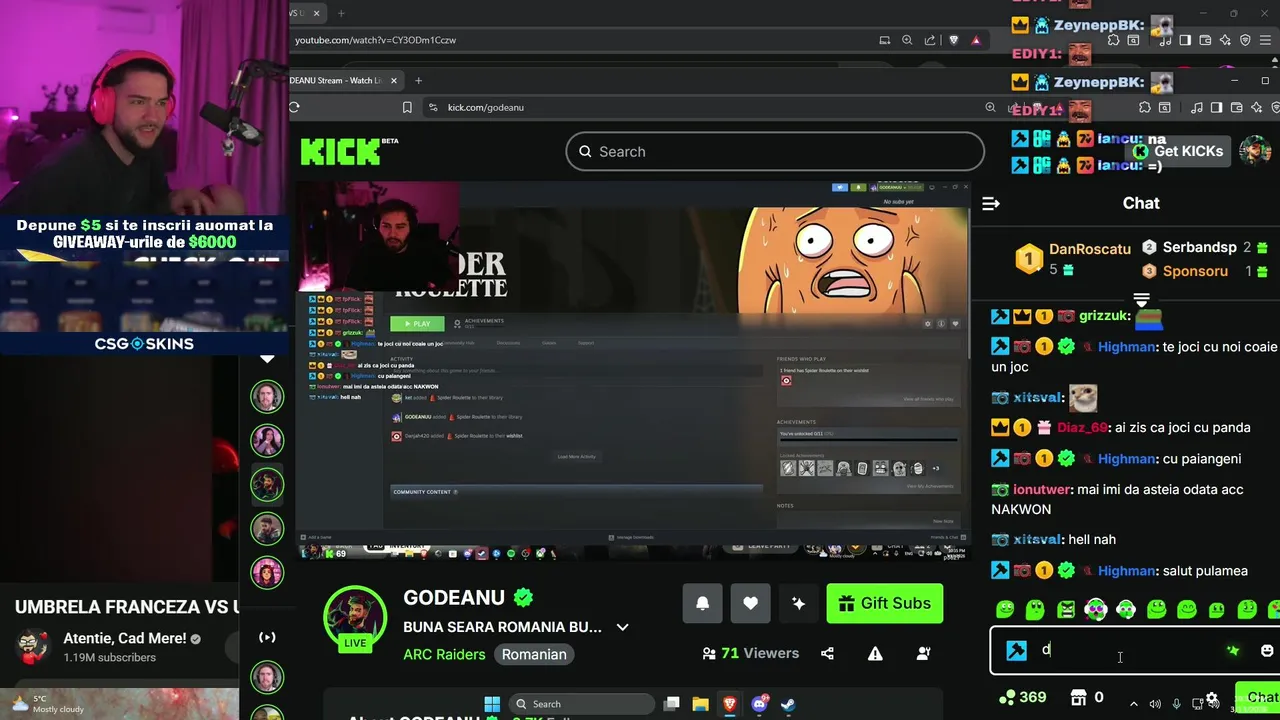
Task: Open the emoji picker smiley in the chat box
Action: tap(1267, 650)
